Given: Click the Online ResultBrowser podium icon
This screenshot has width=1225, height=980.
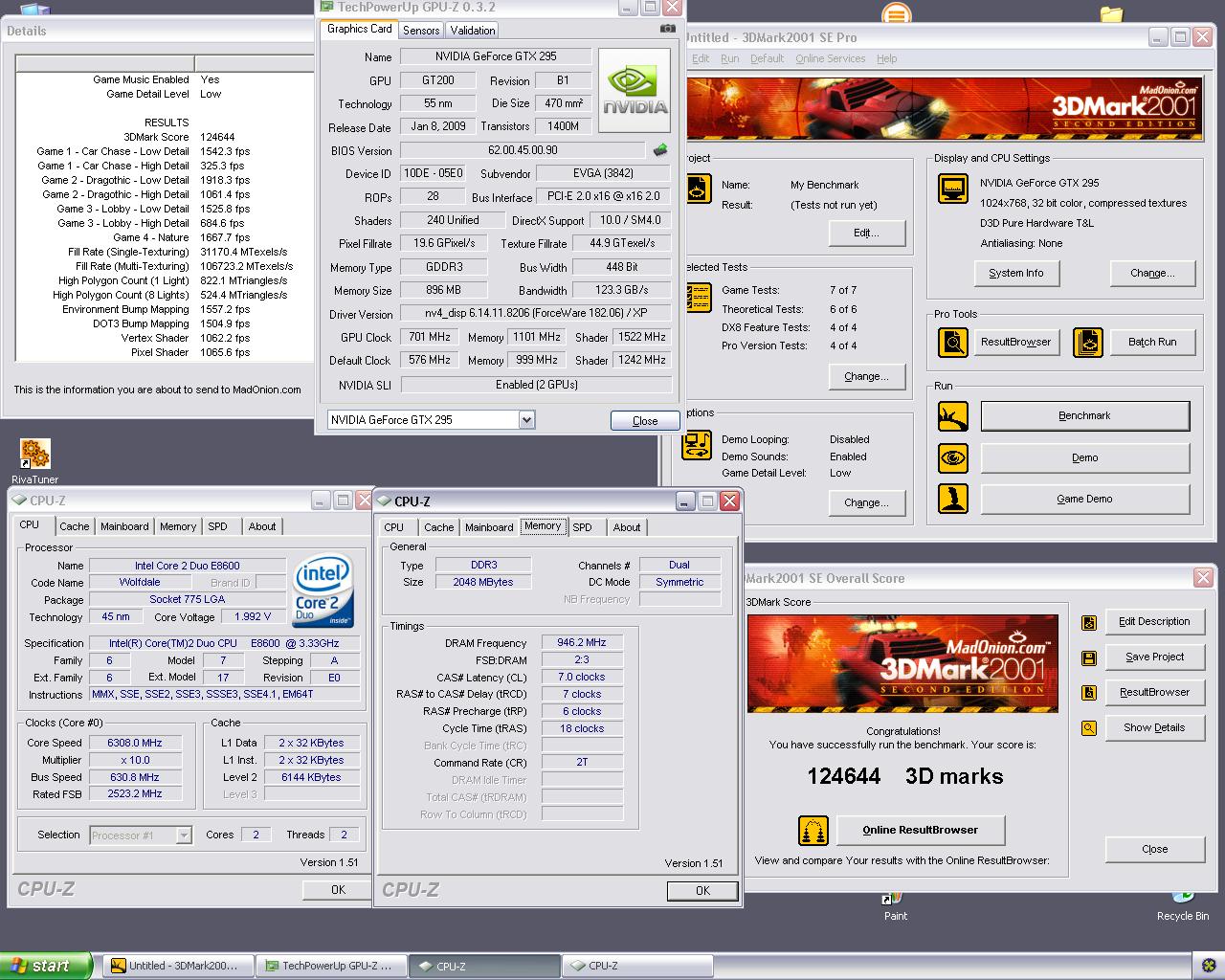Looking at the screenshot, I should pyautogui.click(x=813, y=831).
